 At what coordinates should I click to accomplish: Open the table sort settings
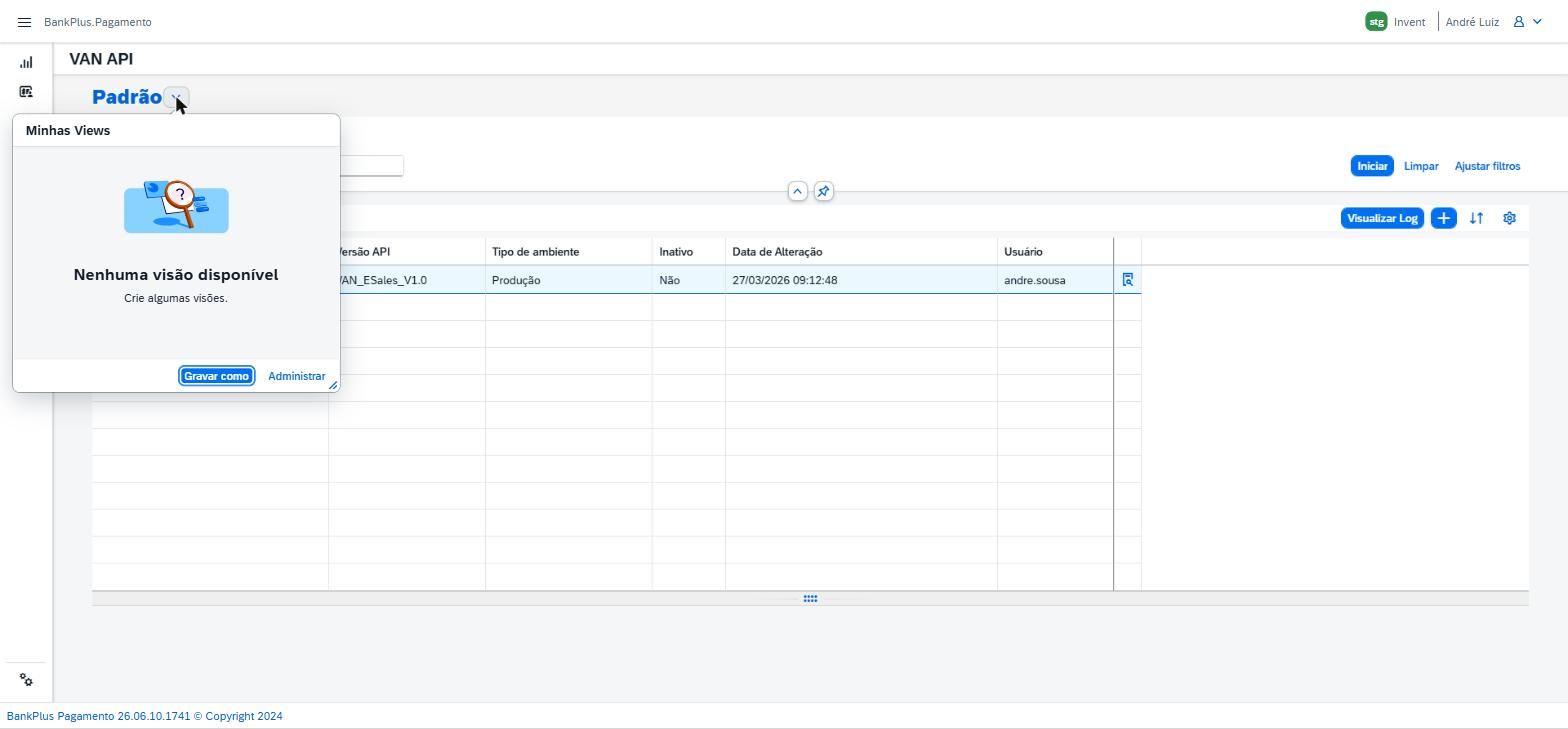(x=1476, y=218)
